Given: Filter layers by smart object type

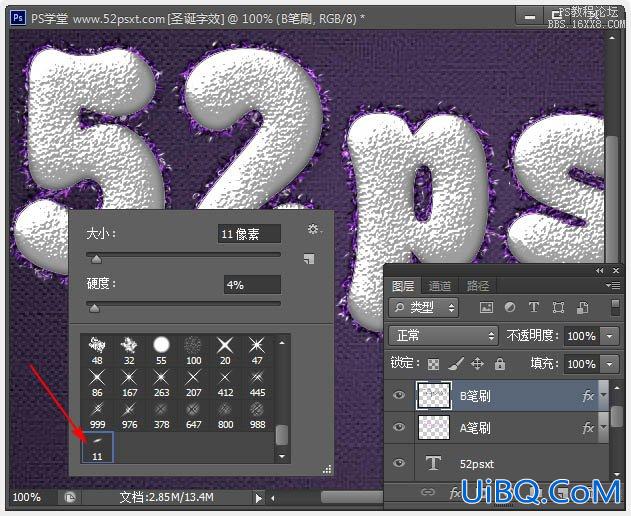Looking at the screenshot, I should [582, 308].
